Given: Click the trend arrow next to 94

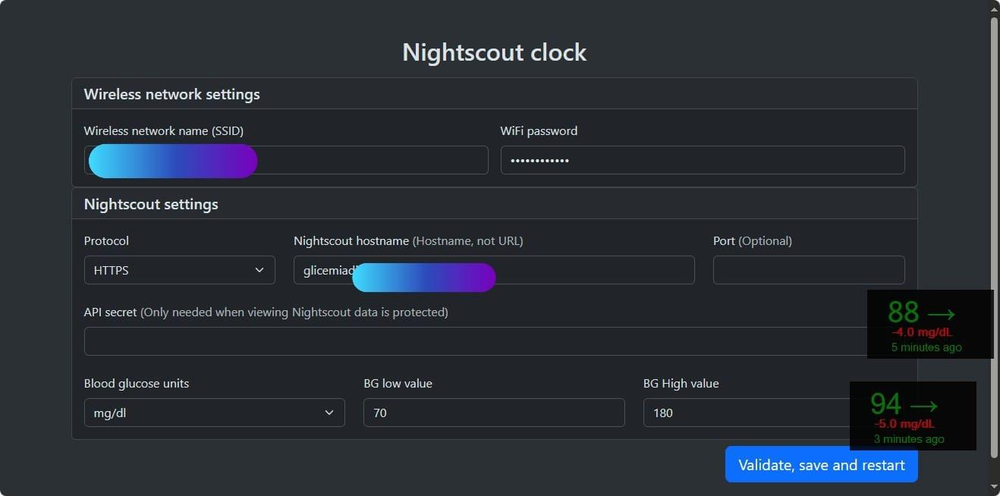Looking at the screenshot, I should tap(923, 405).
